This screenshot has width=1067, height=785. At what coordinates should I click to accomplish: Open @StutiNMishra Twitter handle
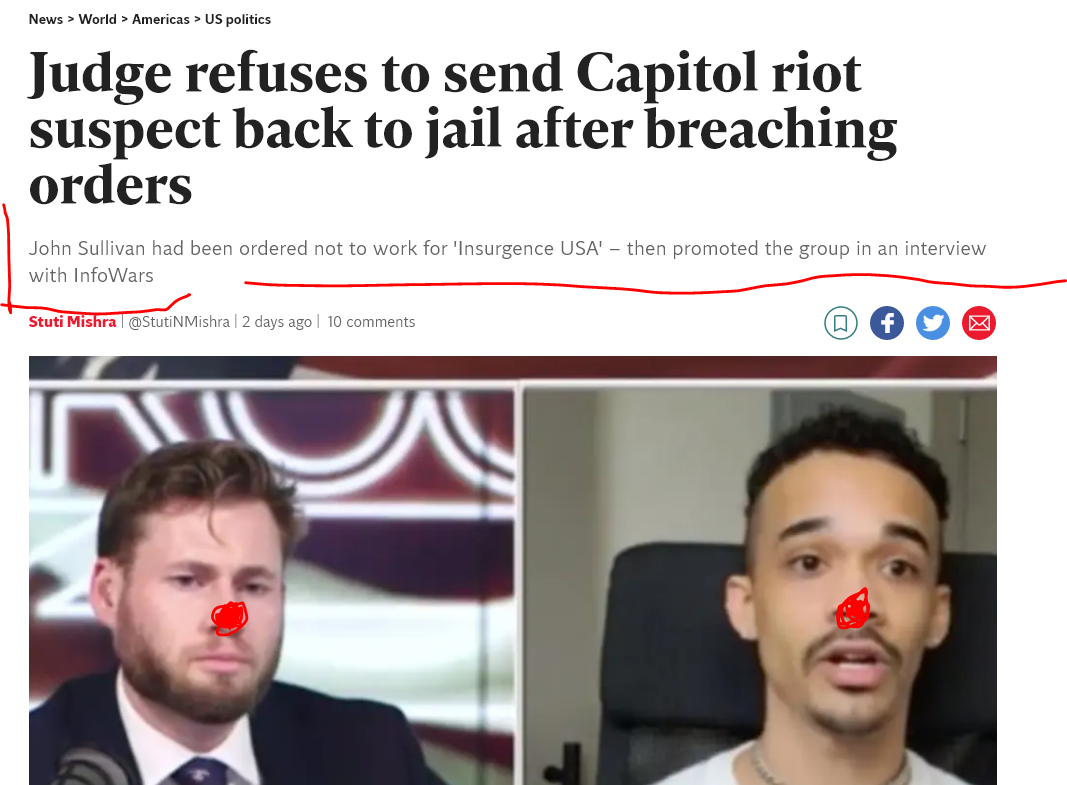pyautogui.click(x=179, y=322)
